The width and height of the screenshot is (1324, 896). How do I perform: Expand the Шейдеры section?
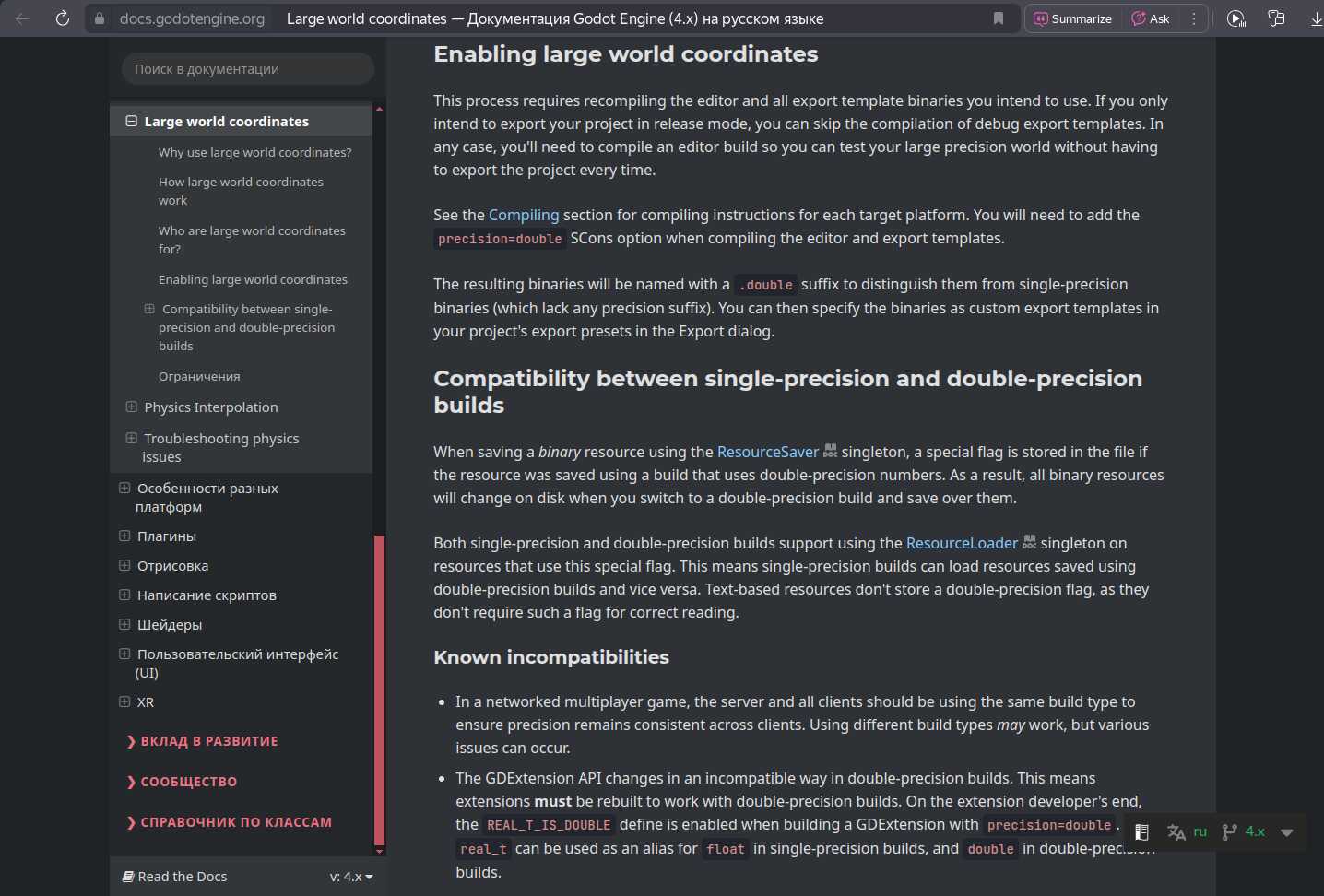point(124,624)
